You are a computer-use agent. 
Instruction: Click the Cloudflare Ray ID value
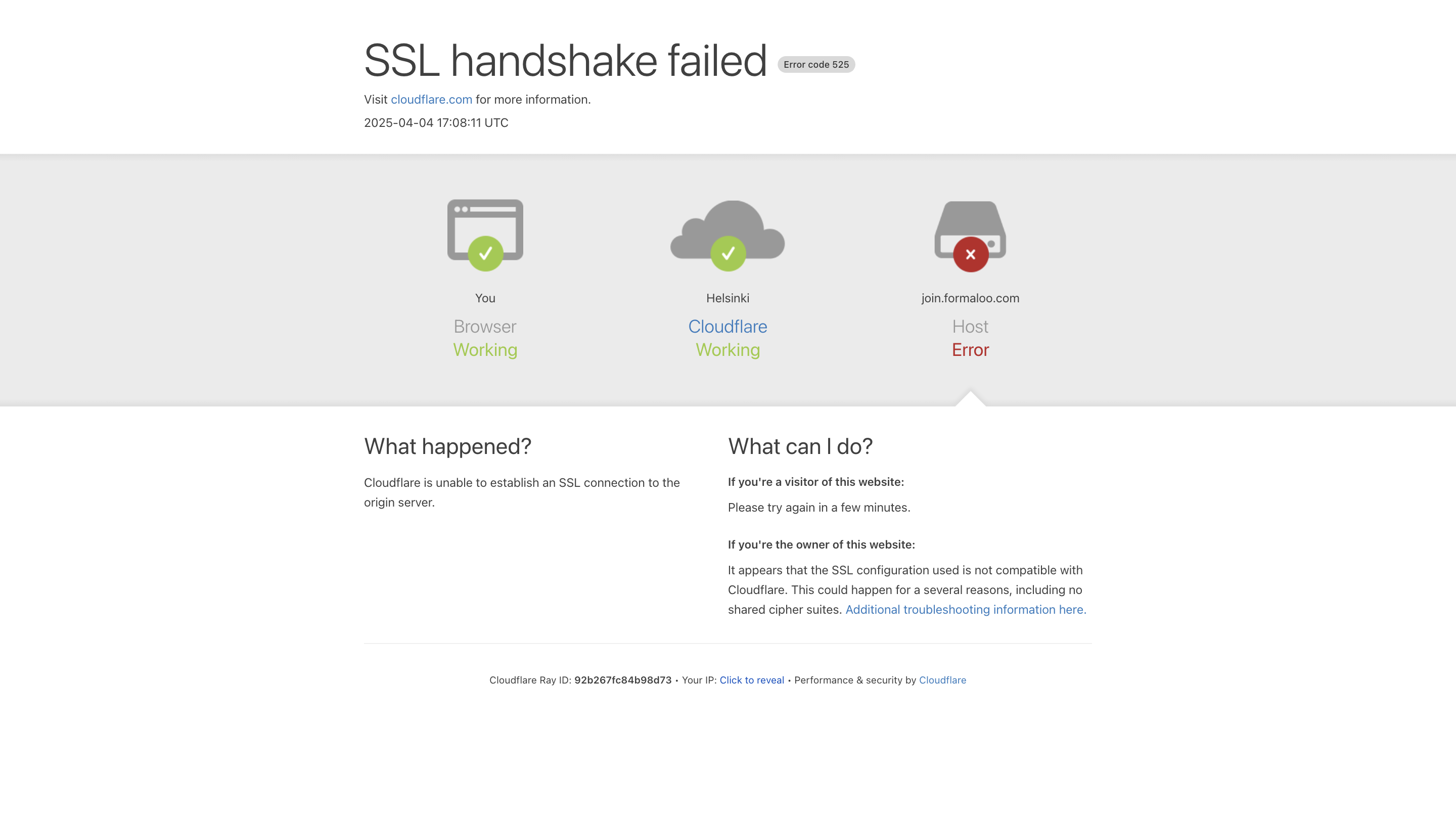click(622, 680)
